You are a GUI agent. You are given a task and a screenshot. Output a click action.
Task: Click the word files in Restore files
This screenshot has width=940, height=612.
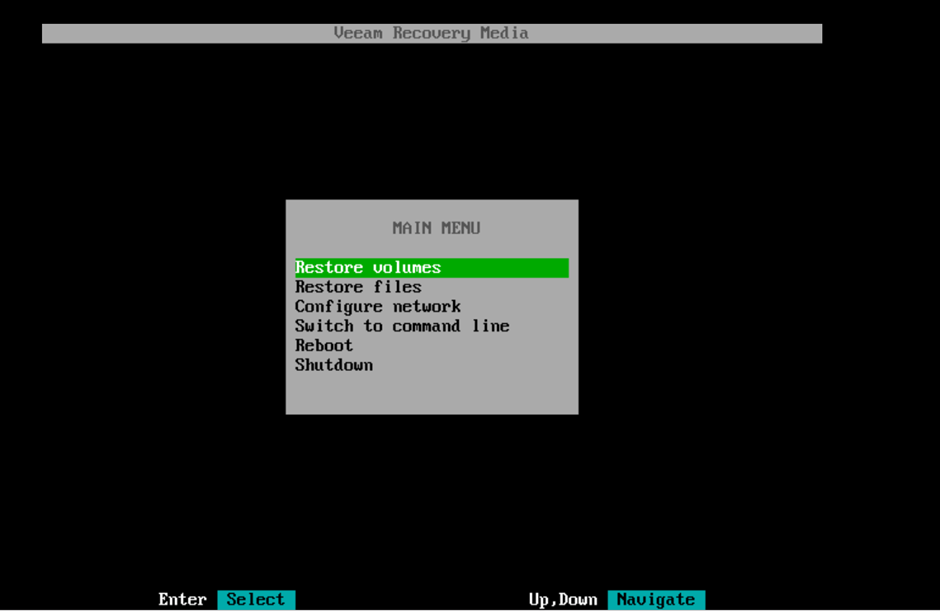397,287
